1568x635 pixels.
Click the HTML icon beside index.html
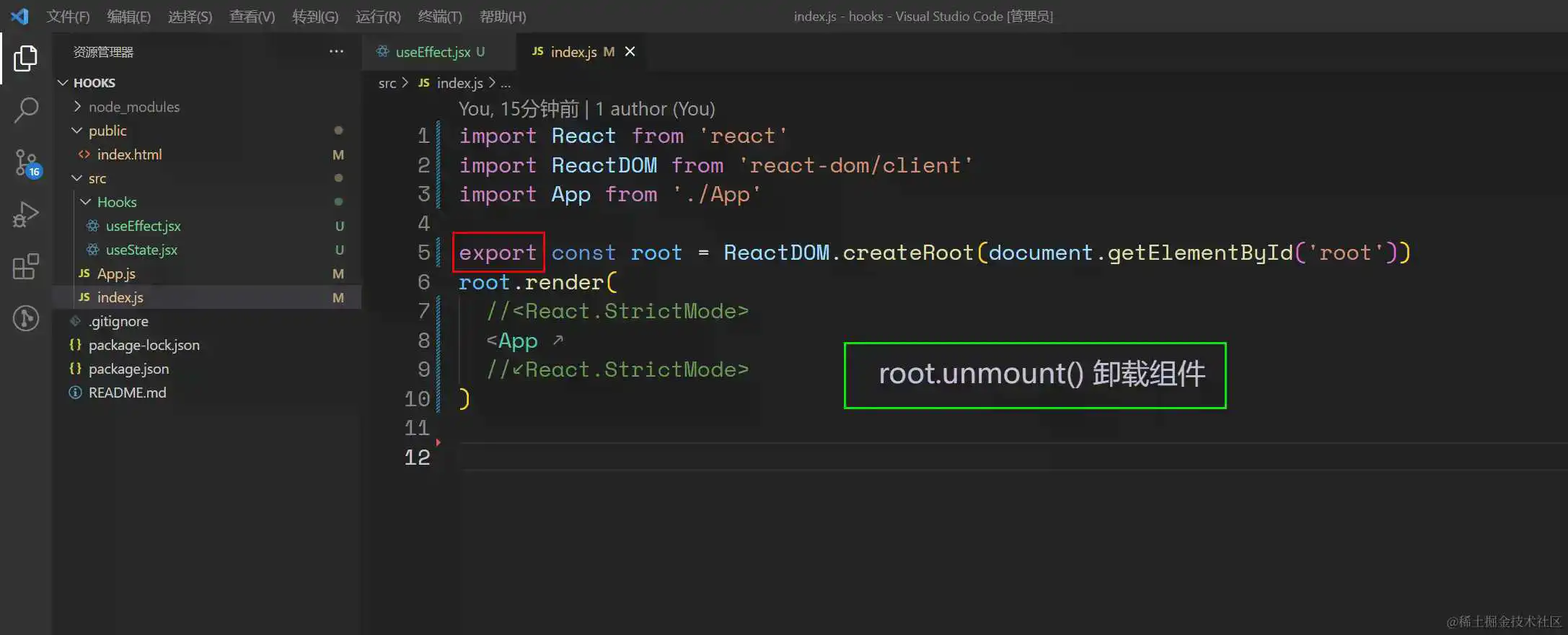click(x=84, y=154)
